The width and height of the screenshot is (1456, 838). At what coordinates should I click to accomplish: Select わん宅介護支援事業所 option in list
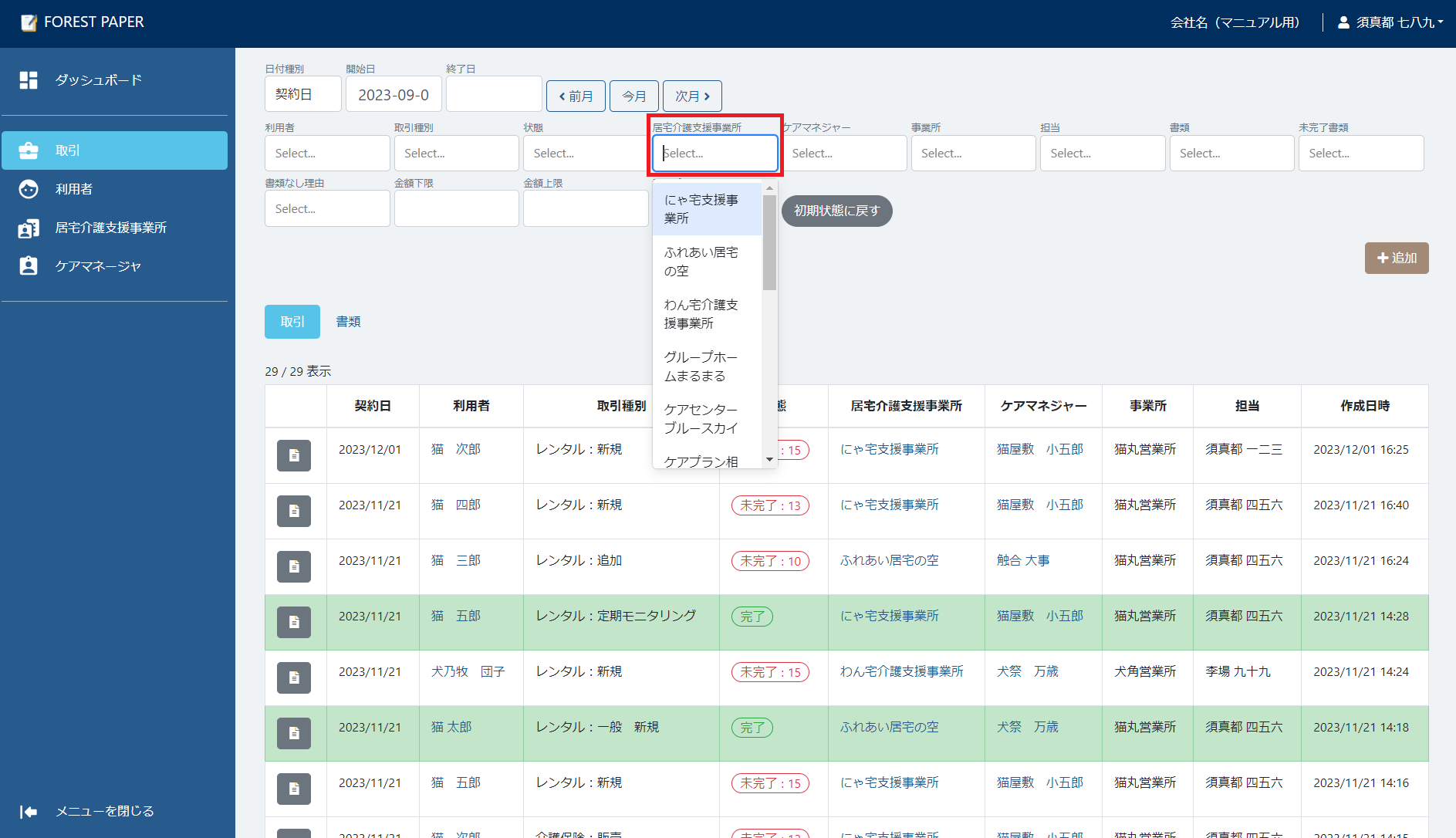pos(701,314)
